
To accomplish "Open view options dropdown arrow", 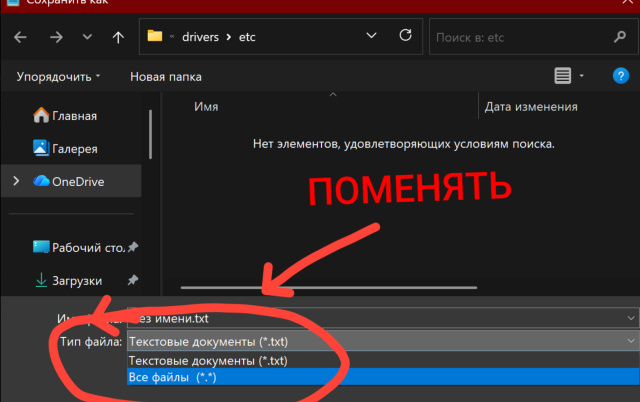I will [582, 76].
